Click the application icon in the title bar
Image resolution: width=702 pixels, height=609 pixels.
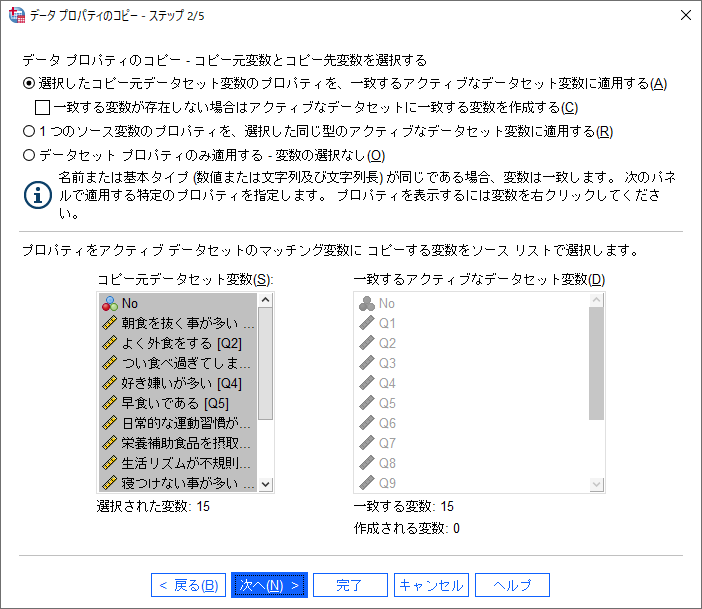pyautogui.click(x=17, y=15)
